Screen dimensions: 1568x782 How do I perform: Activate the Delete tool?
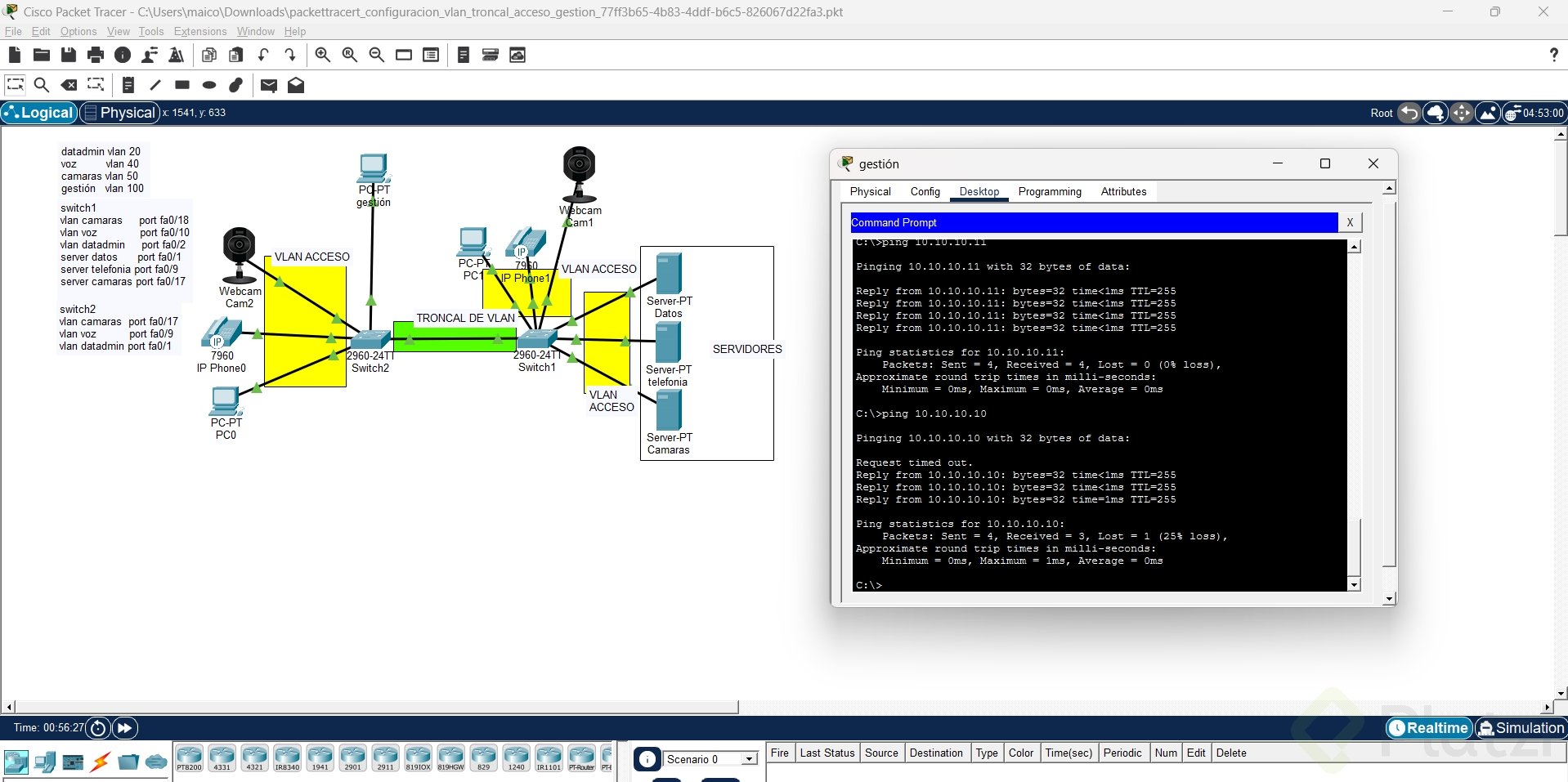69,84
